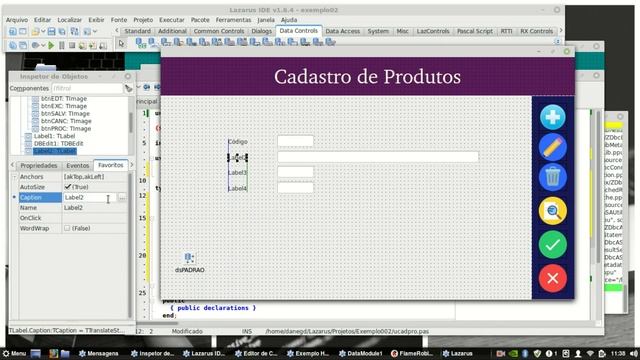The image size is (640, 360).
Task: Click the Save All icon in toolbar
Action: click(x=62, y=31)
